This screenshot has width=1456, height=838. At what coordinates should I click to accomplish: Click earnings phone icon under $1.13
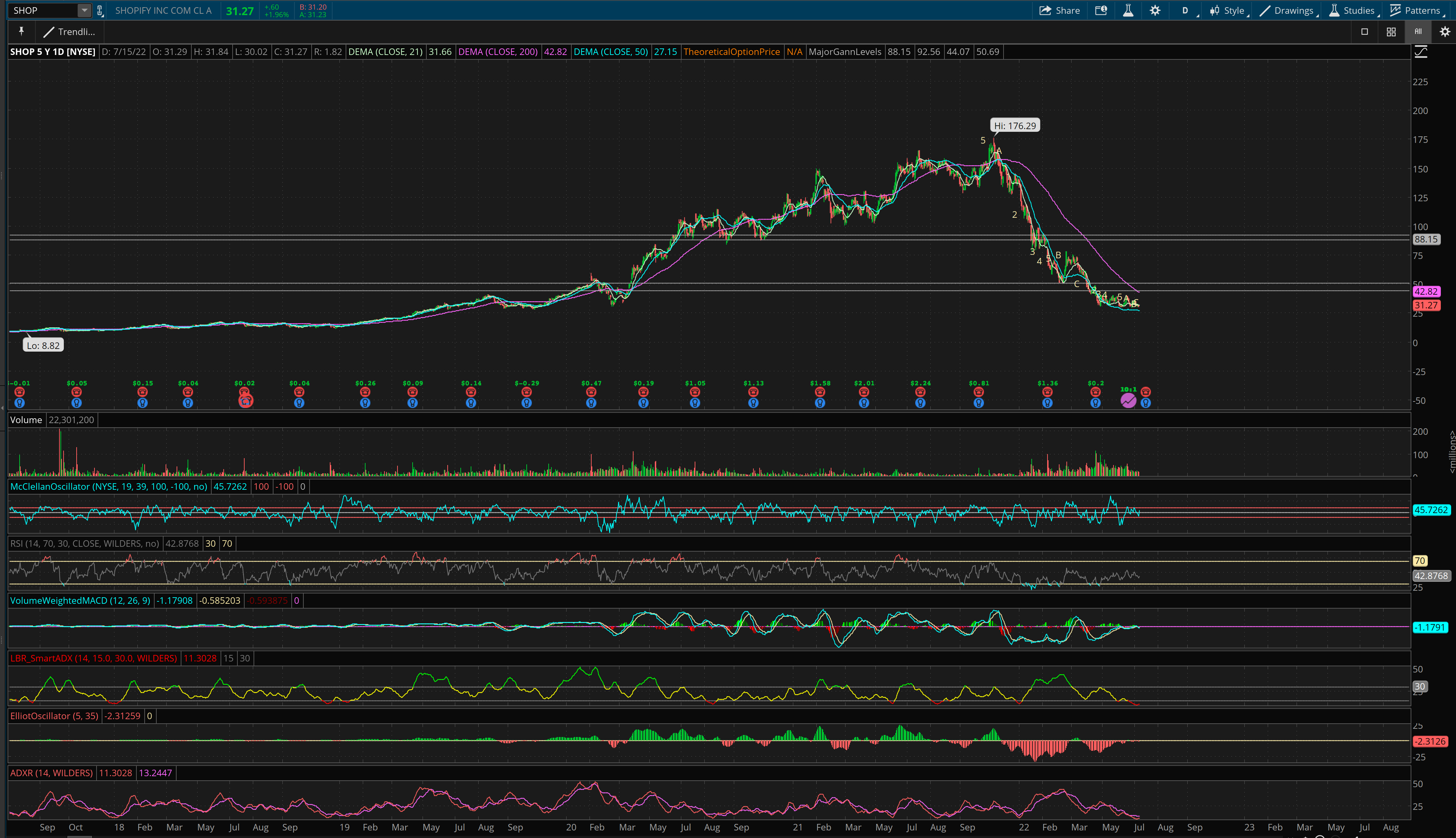(753, 392)
